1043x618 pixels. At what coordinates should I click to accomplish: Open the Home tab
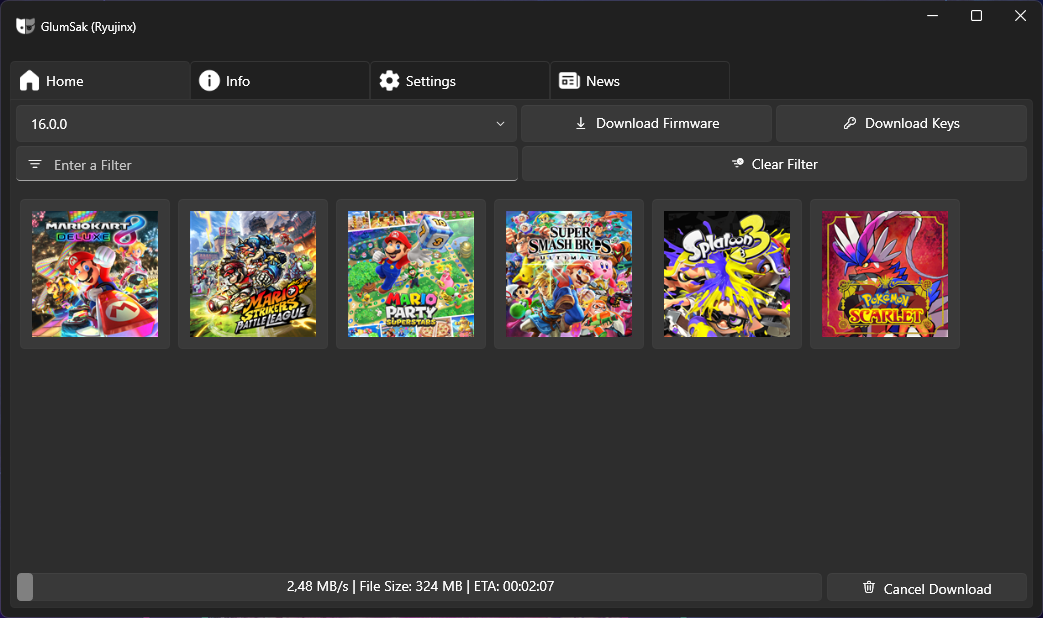click(100, 80)
